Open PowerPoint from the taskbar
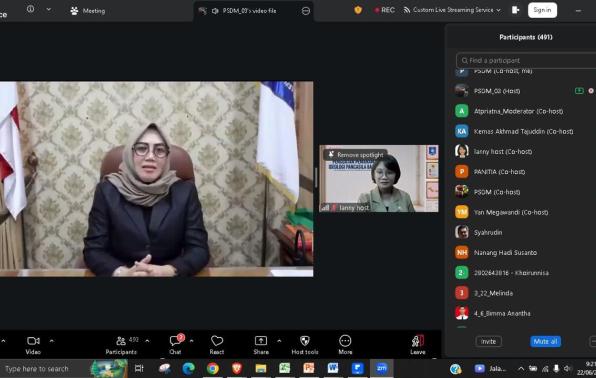596x378 pixels. (309, 368)
